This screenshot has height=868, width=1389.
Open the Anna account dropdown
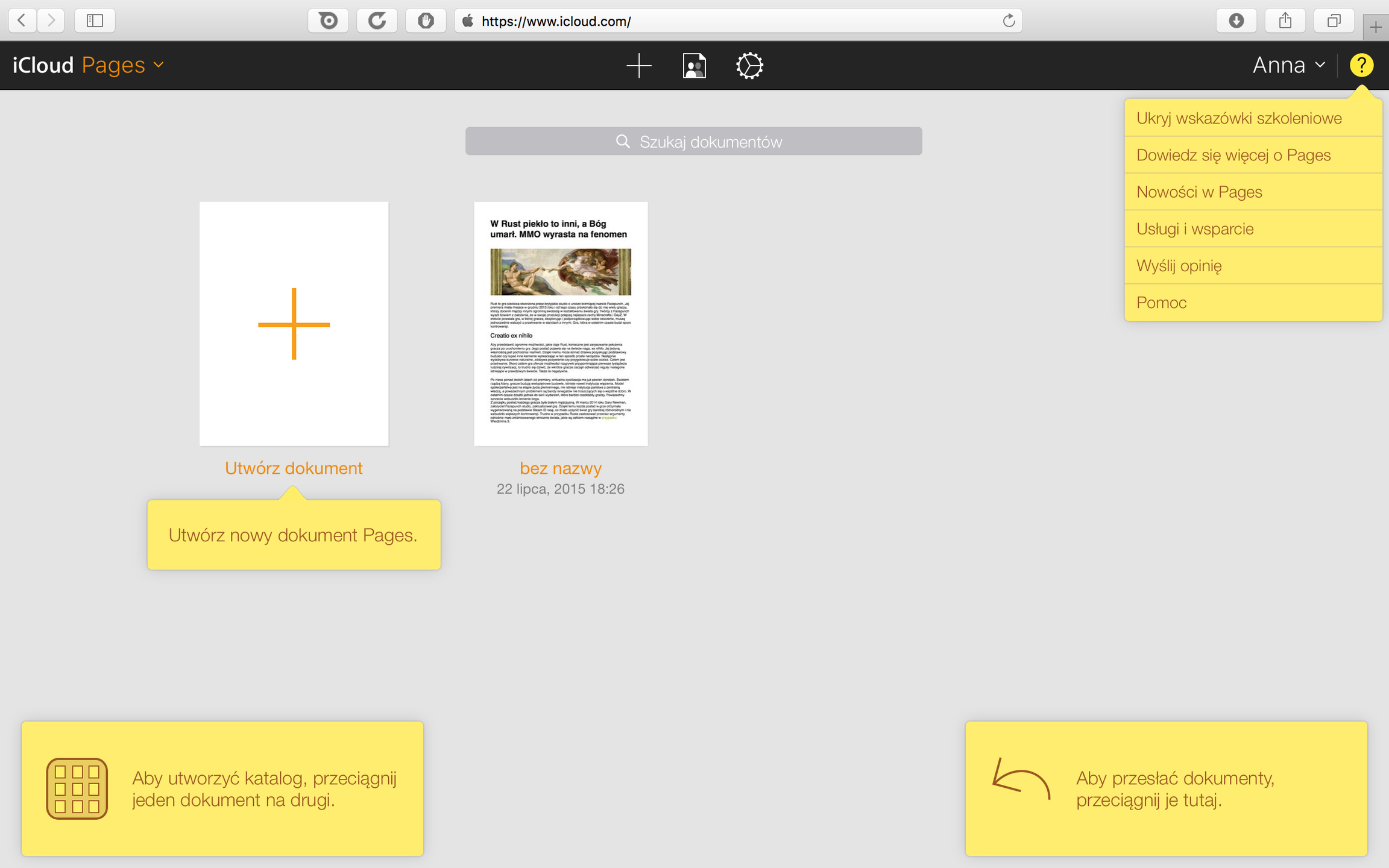pos(1288,65)
